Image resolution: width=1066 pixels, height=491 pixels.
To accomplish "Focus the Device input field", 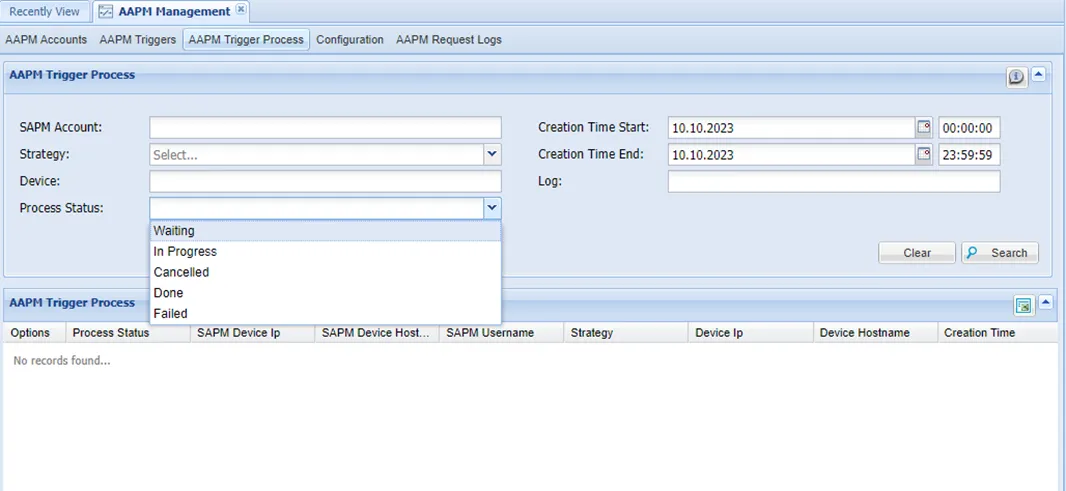I will point(325,181).
